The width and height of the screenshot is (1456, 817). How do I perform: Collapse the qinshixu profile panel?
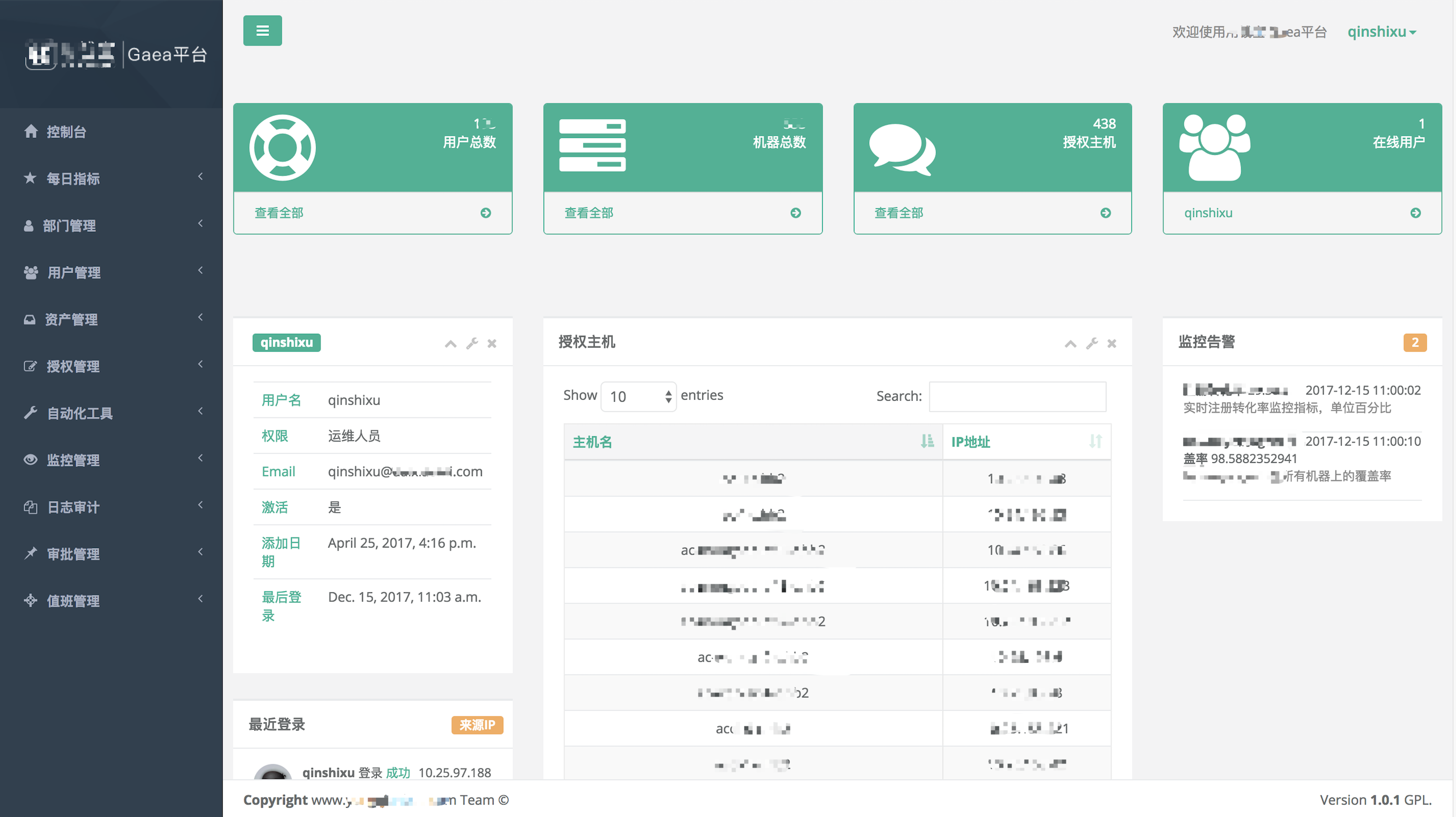pos(450,344)
